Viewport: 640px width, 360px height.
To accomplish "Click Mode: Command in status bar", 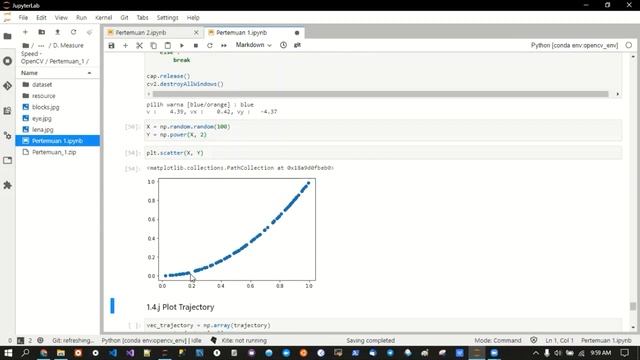I will pyautogui.click(x=498, y=340).
